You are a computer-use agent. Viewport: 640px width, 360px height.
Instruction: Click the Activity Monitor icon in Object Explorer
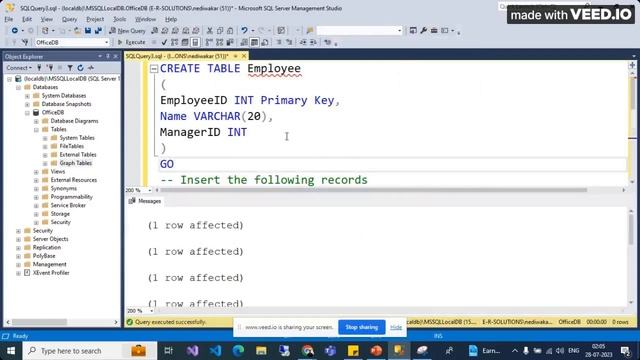tap(91, 68)
